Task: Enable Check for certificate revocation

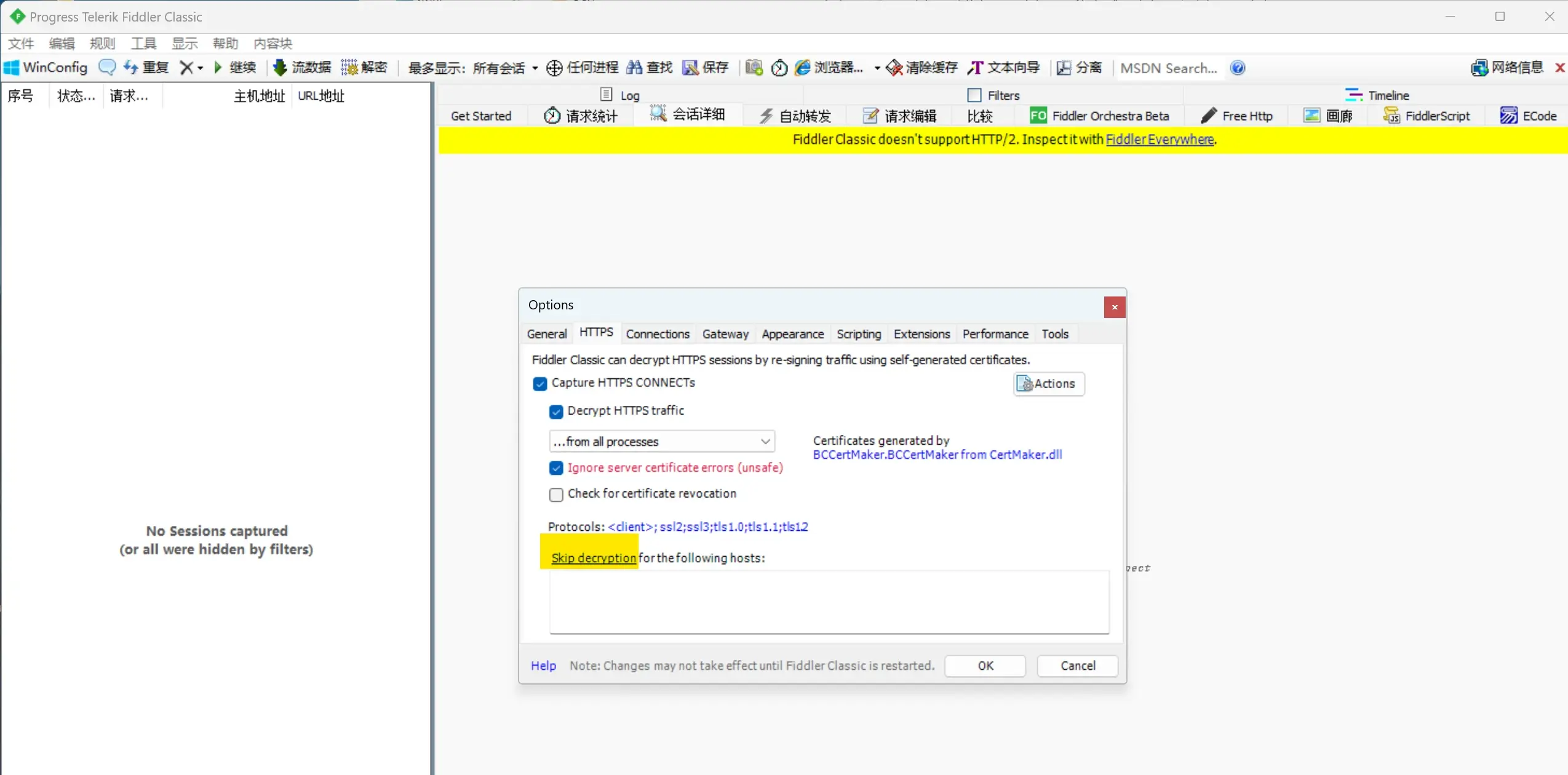Action: click(556, 495)
